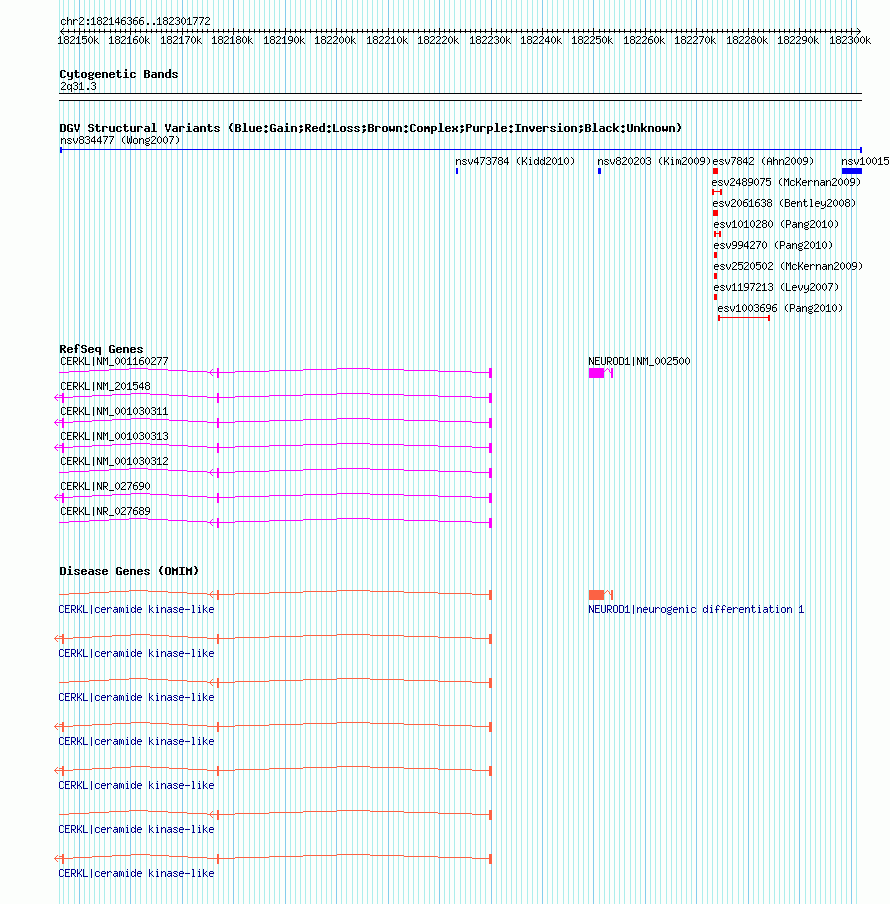
Task: Click the red esv1003696 loss span line
Action: (x=744, y=318)
